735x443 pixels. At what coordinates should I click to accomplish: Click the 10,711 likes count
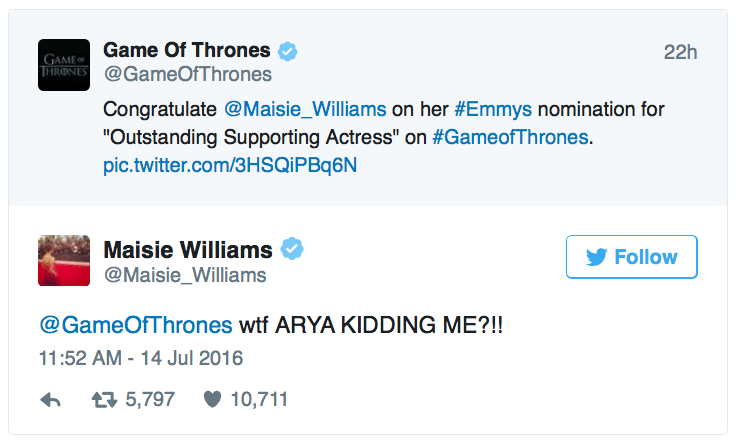[x=259, y=400]
